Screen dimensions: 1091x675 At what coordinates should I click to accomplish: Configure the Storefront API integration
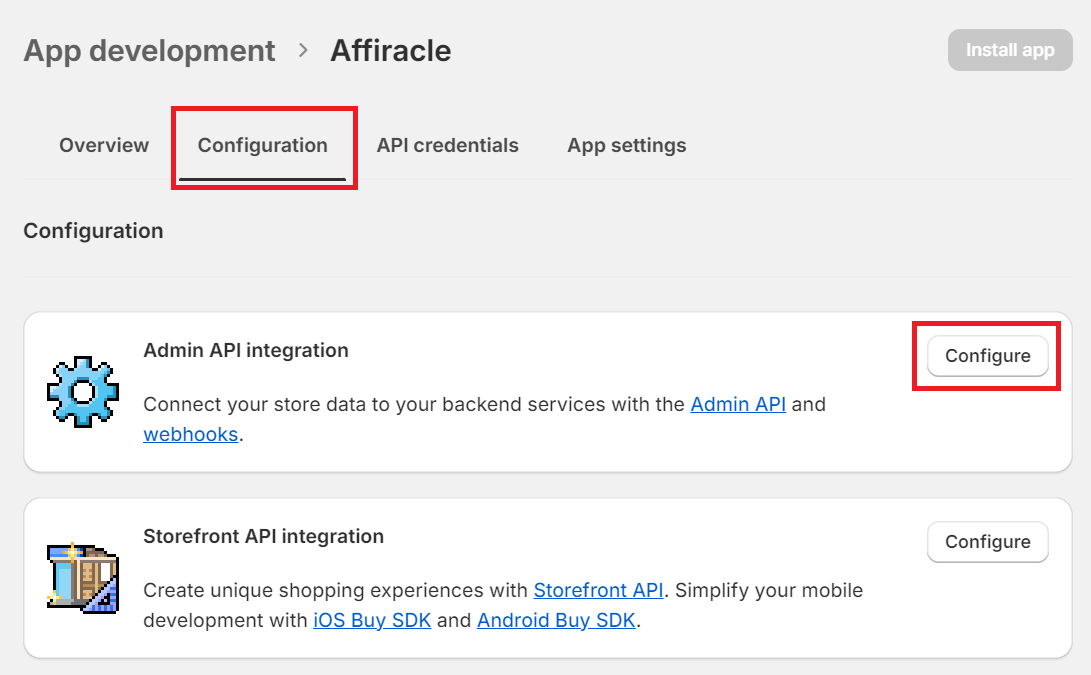click(x=987, y=541)
